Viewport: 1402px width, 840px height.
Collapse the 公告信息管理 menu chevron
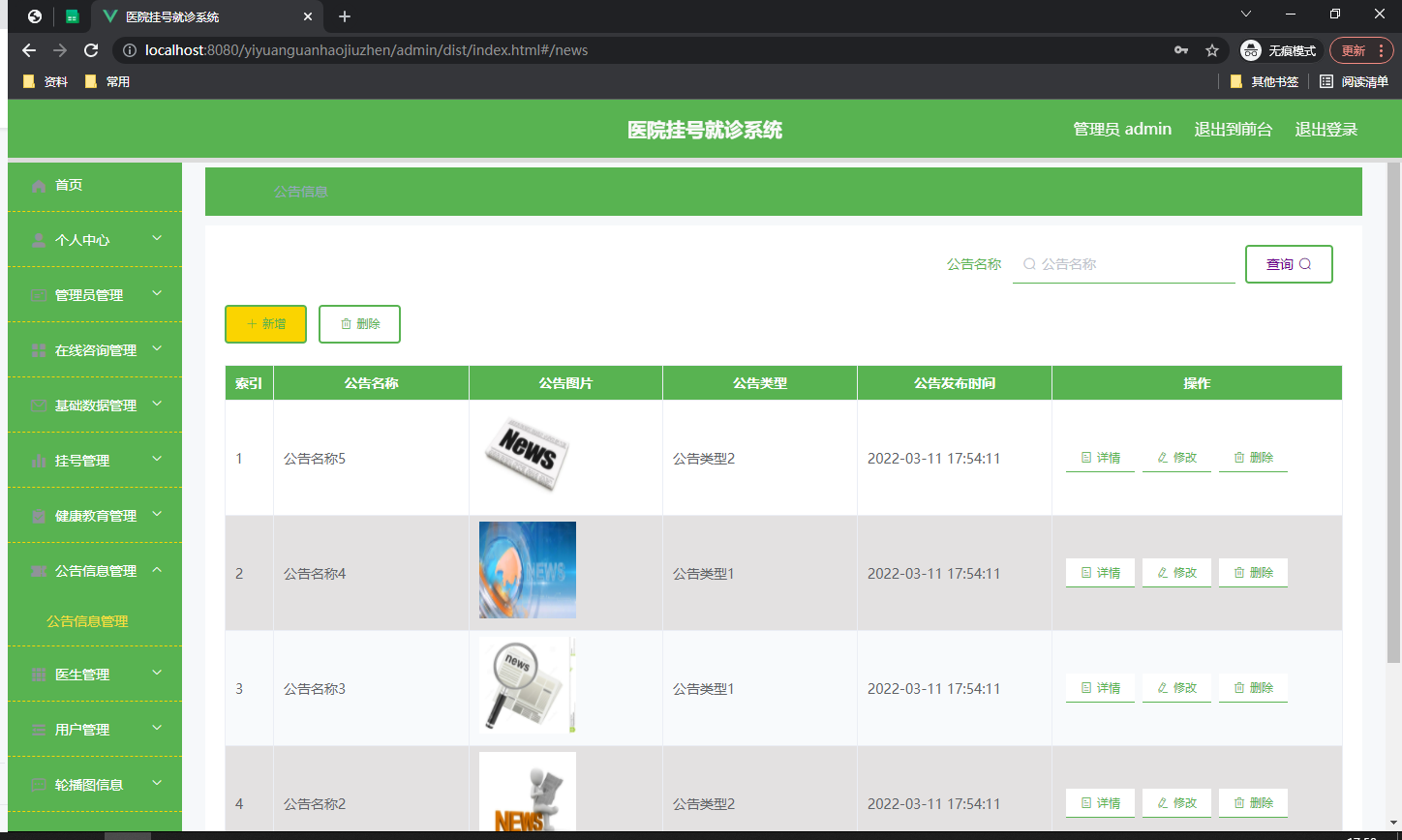coord(157,570)
